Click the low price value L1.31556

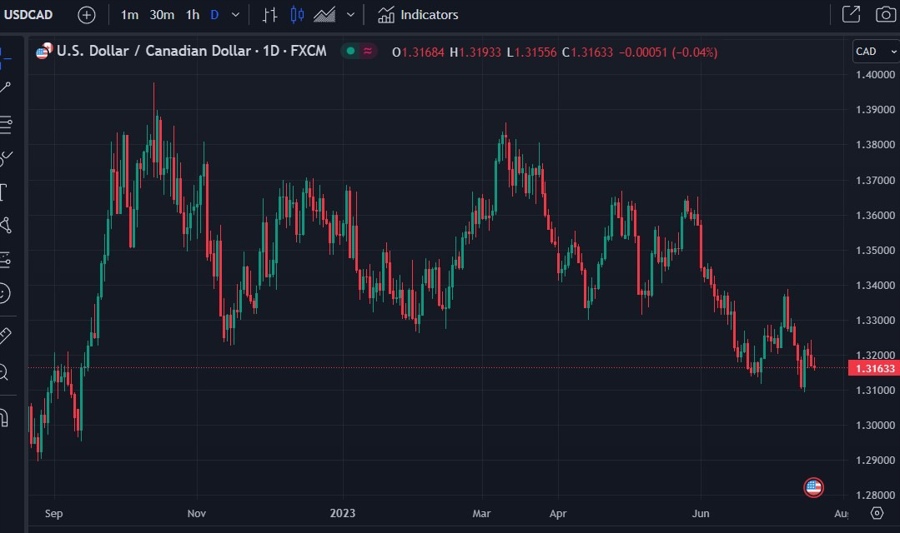click(x=532, y=52)
